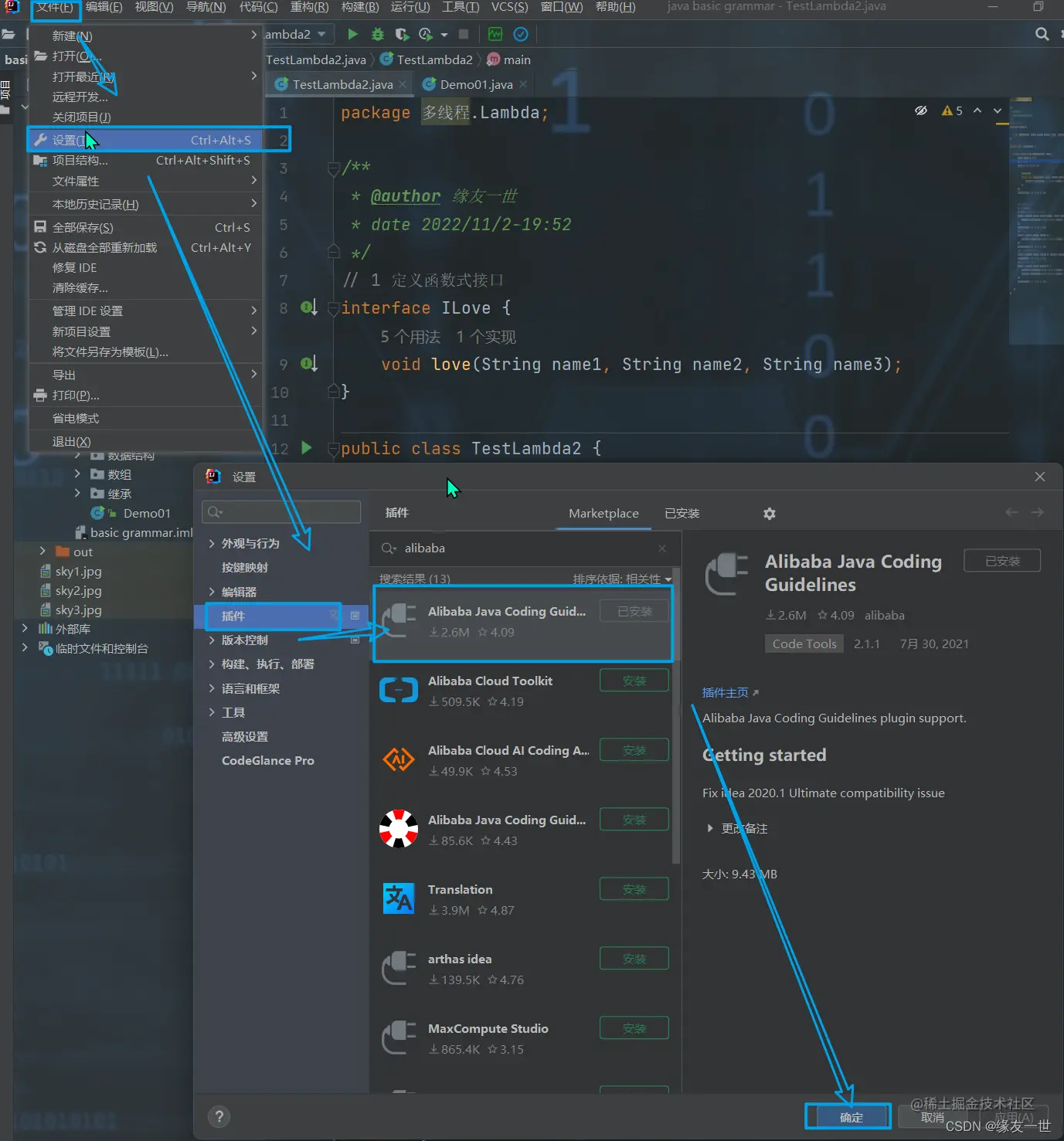The image size is (1064, 1141).
Task: Click the alibaba plugin search field
Action: 525,548
